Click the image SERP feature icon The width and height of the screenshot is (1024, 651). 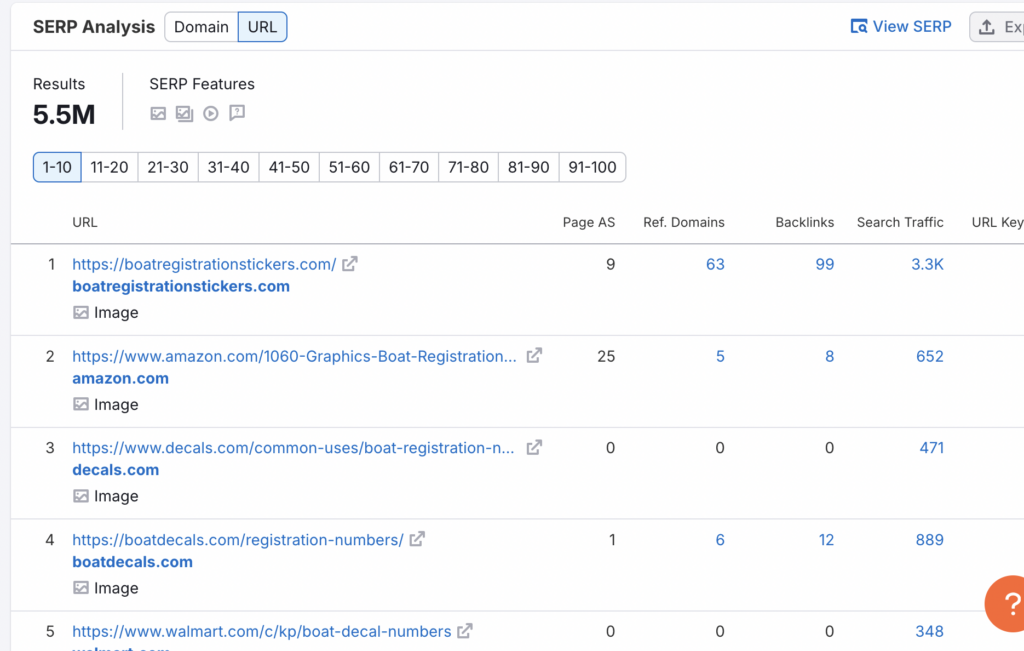[158, 114]
